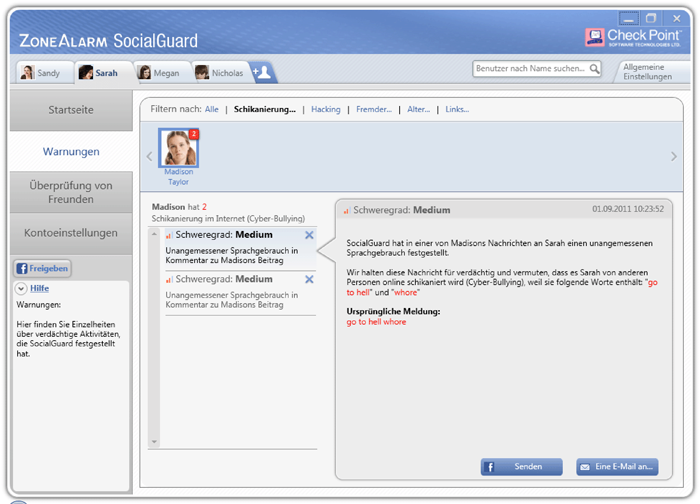Show next friends with right arrow
The height and width of the screenshot is (504, 700).
674,156
